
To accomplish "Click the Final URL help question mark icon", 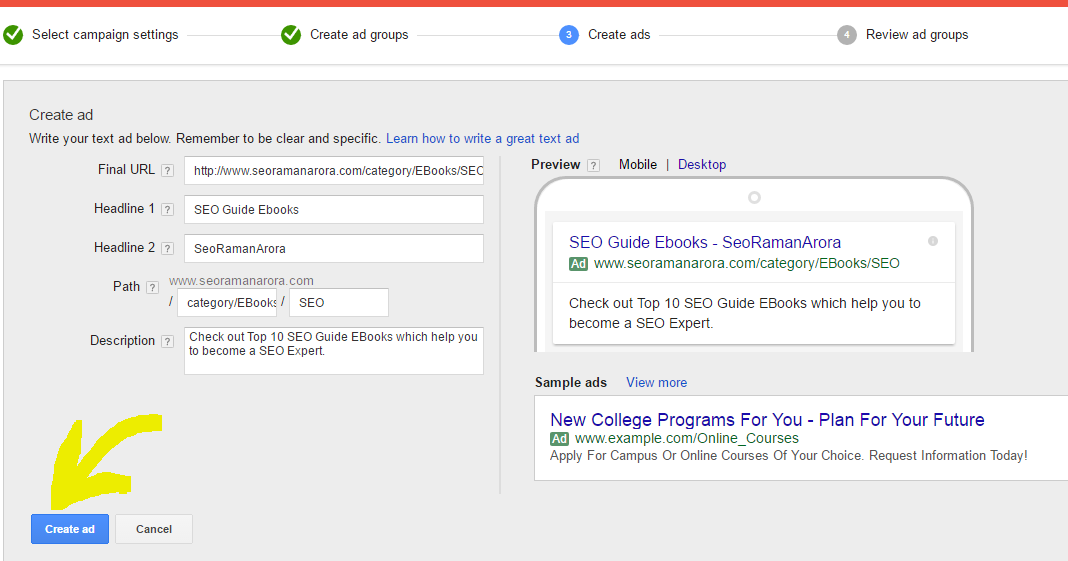I will (x=167, y=171).
